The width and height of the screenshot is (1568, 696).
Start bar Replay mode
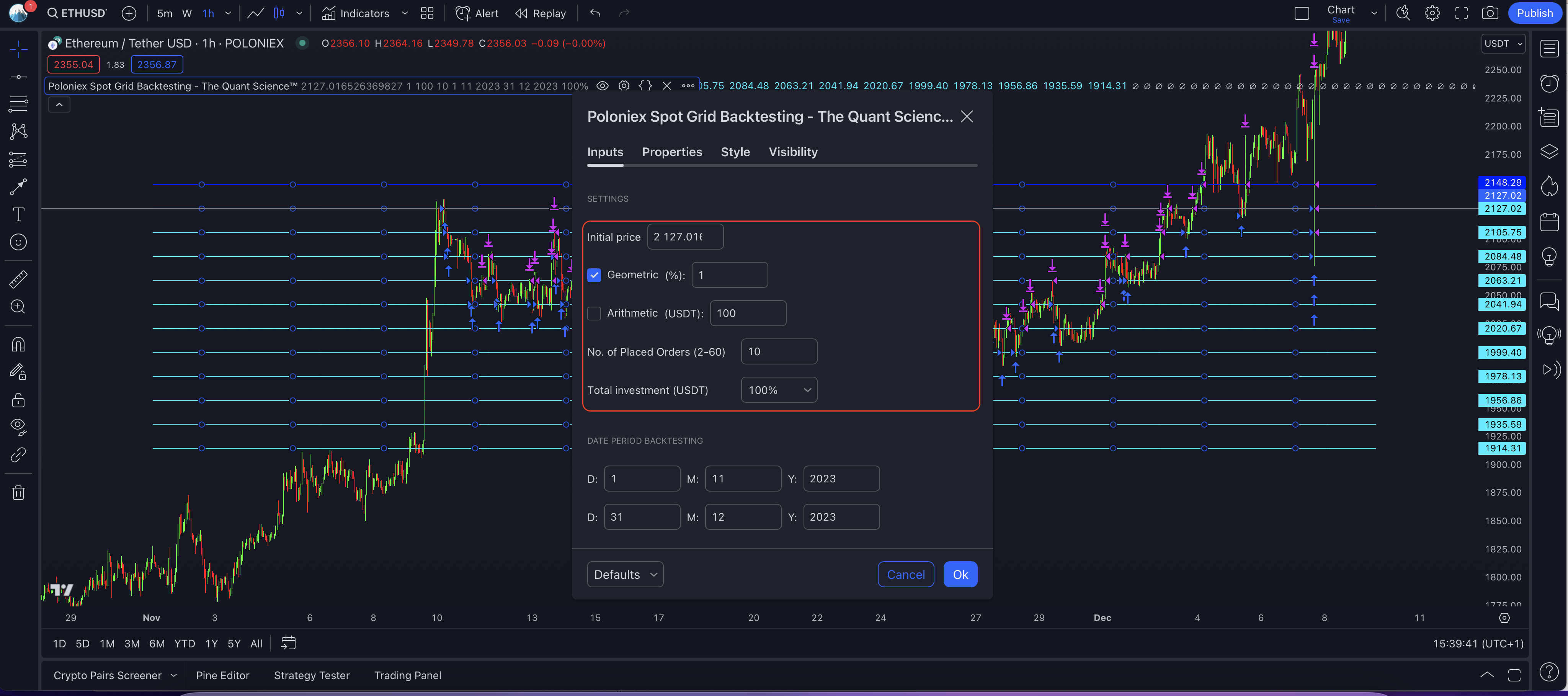click(540, 13)
